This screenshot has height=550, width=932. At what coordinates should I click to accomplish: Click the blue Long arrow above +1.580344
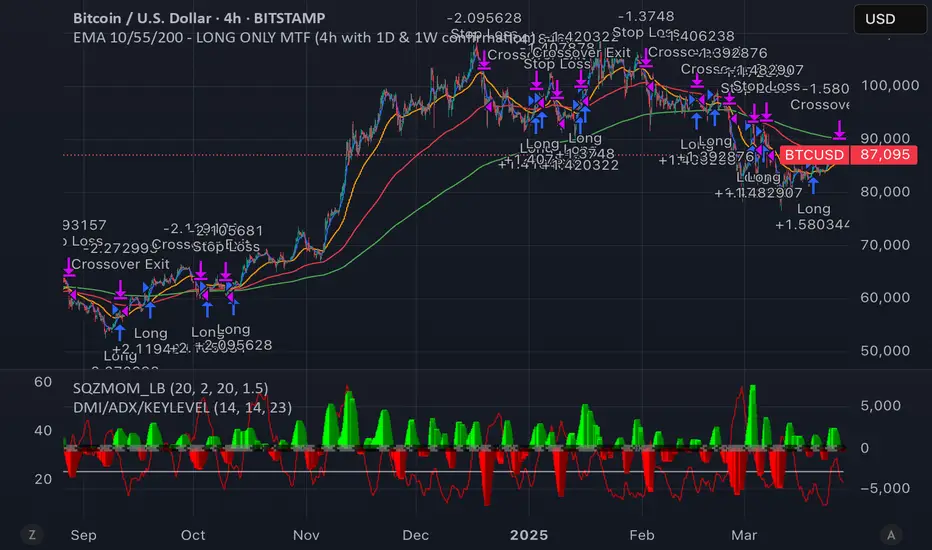pos(813,185)
